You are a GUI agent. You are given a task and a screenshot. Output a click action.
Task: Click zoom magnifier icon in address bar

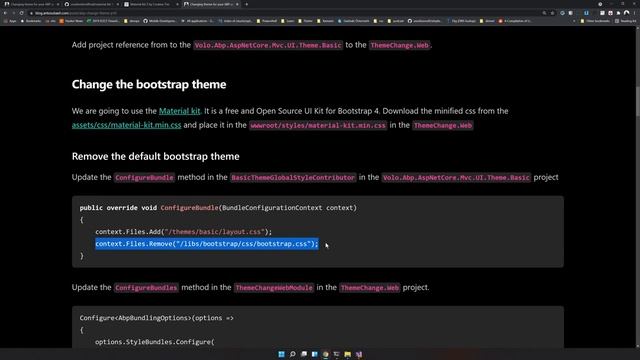pyautogui.click(x=544, y=13)
